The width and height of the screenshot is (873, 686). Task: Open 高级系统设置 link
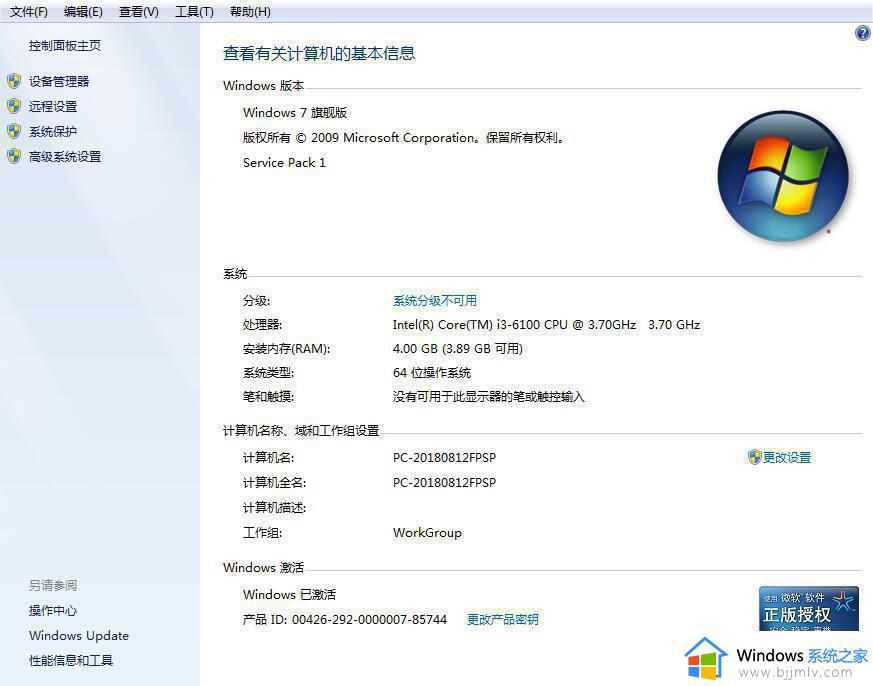pyautogui.click(x=65, y=156)
